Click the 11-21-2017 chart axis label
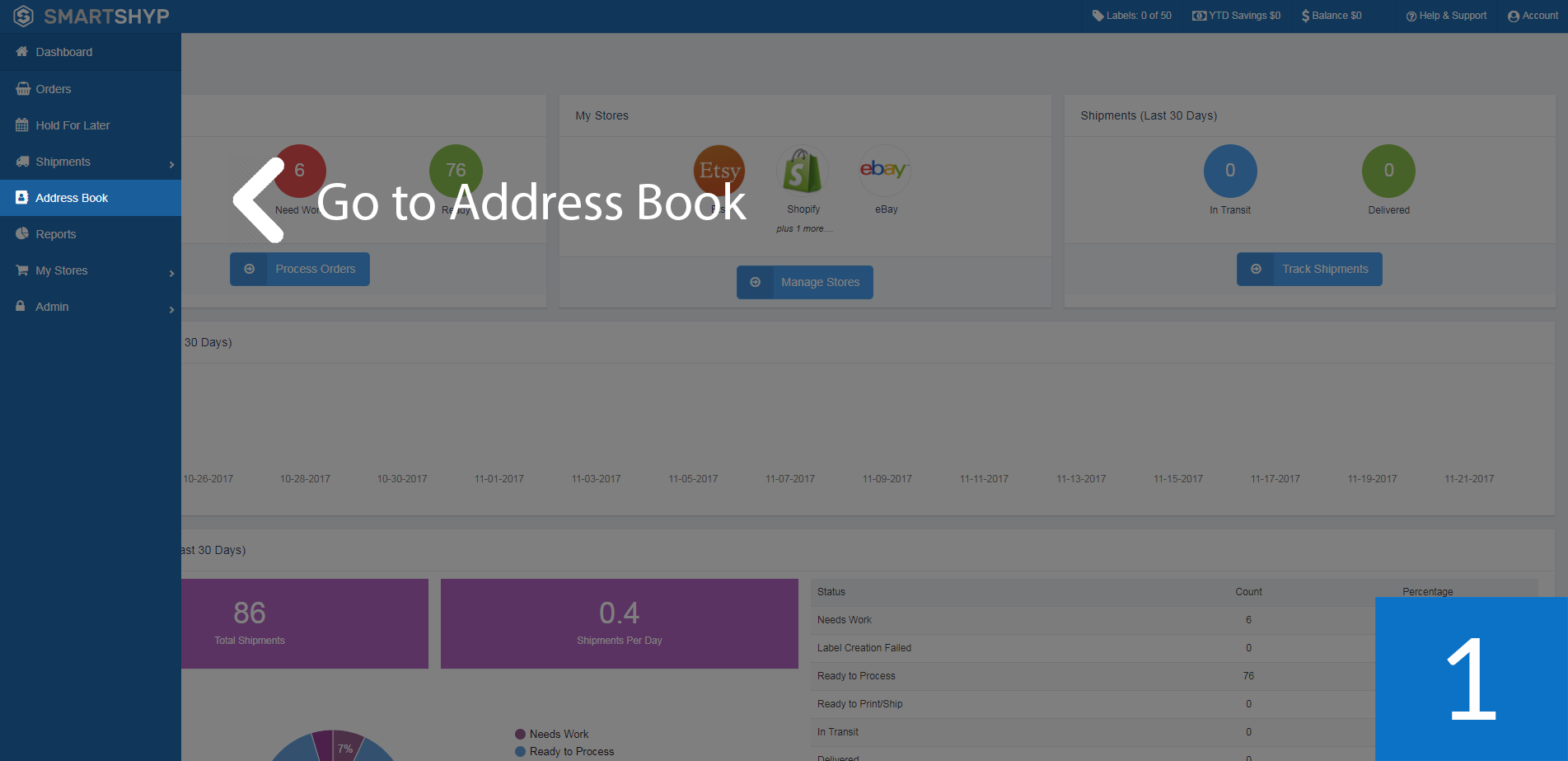The width and height of the screenshot is (1568, 761). [x=1469, y=479]
